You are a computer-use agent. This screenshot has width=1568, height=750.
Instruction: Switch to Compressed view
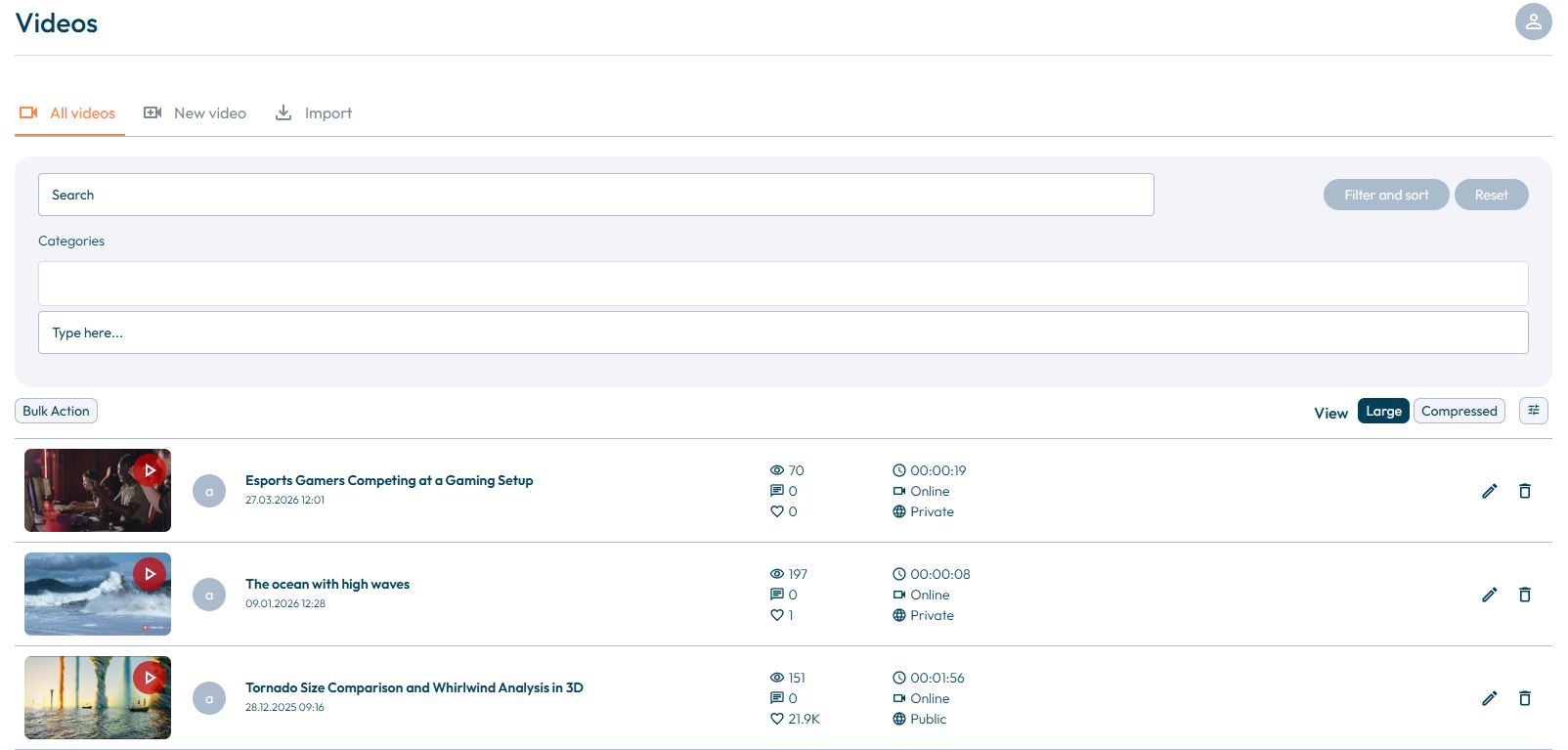pyautogui.click(x=1459, y=411)
